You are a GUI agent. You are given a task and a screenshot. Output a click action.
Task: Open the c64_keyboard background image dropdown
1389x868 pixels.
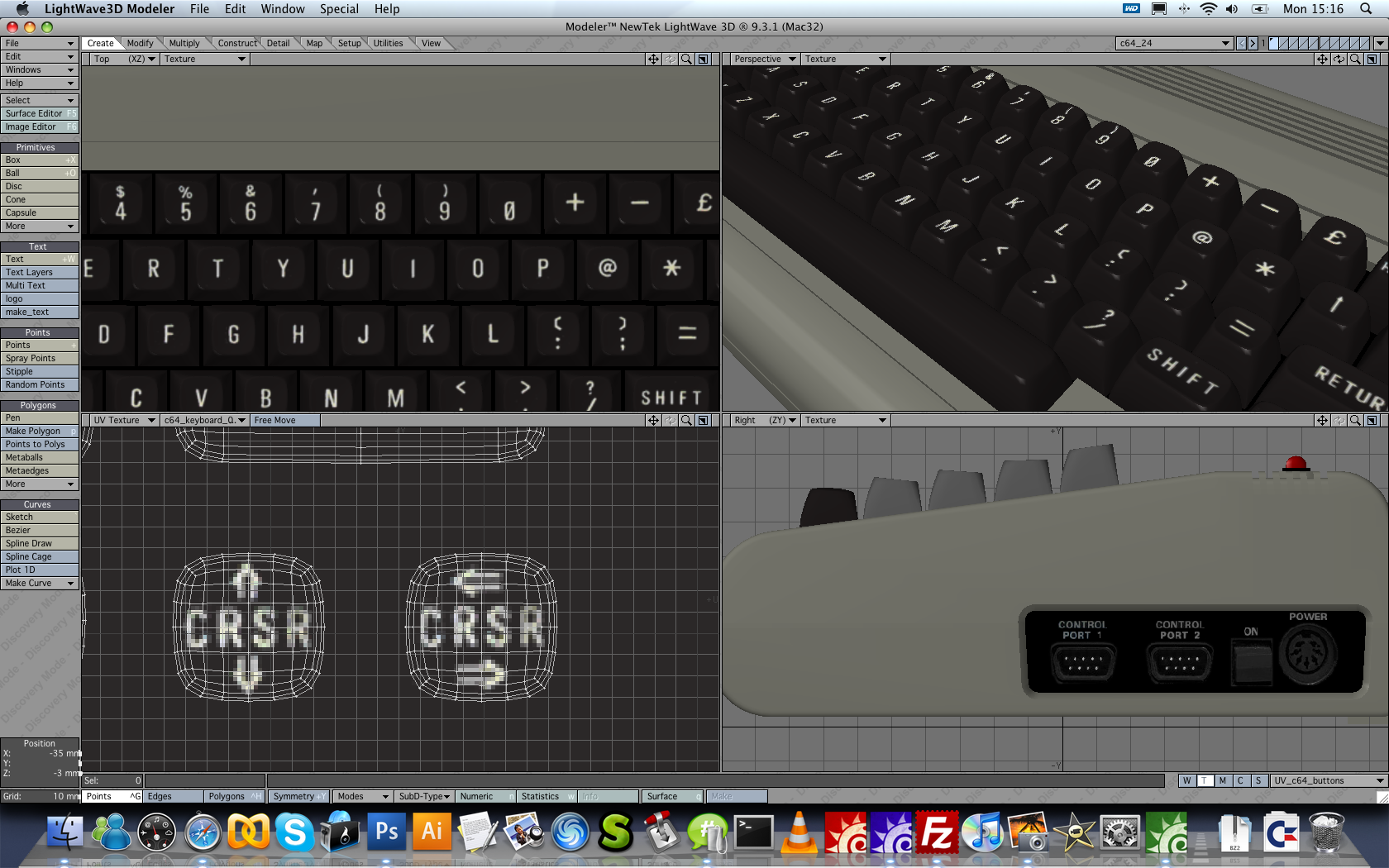pyautogui.click(x=205, y=420)
